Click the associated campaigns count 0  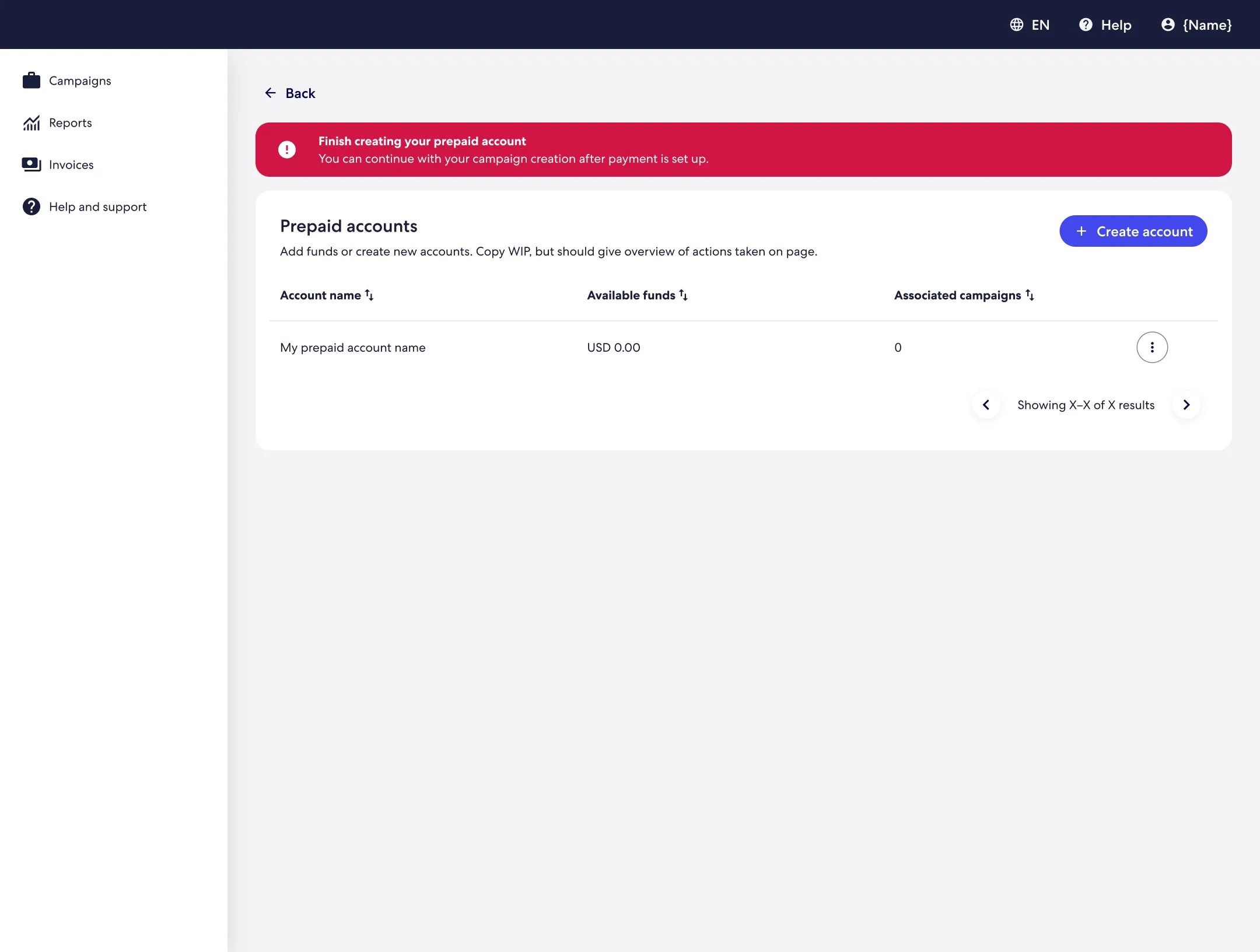pyautogui.click(x=898, y=348)
